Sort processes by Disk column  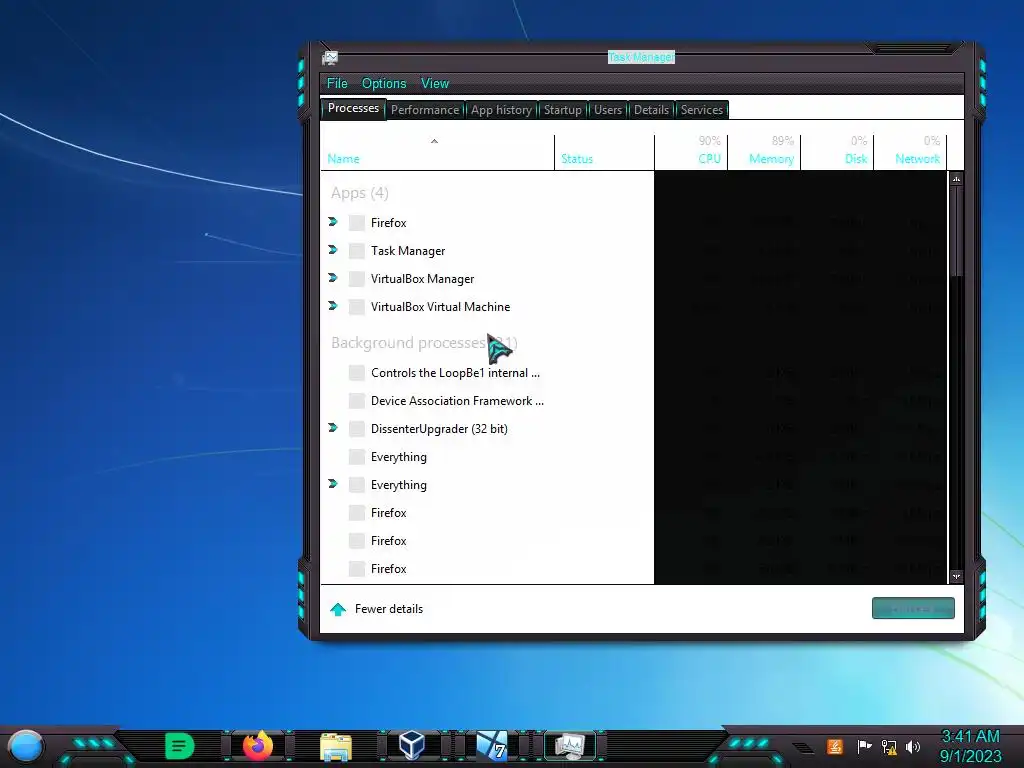tap(837, 152)
